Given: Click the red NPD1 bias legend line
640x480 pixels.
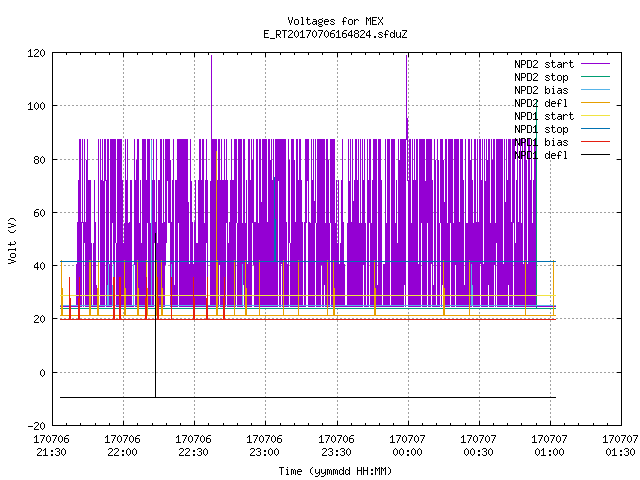Looking at the screenshot, I should pyautogui.click(x=595, y=142).
